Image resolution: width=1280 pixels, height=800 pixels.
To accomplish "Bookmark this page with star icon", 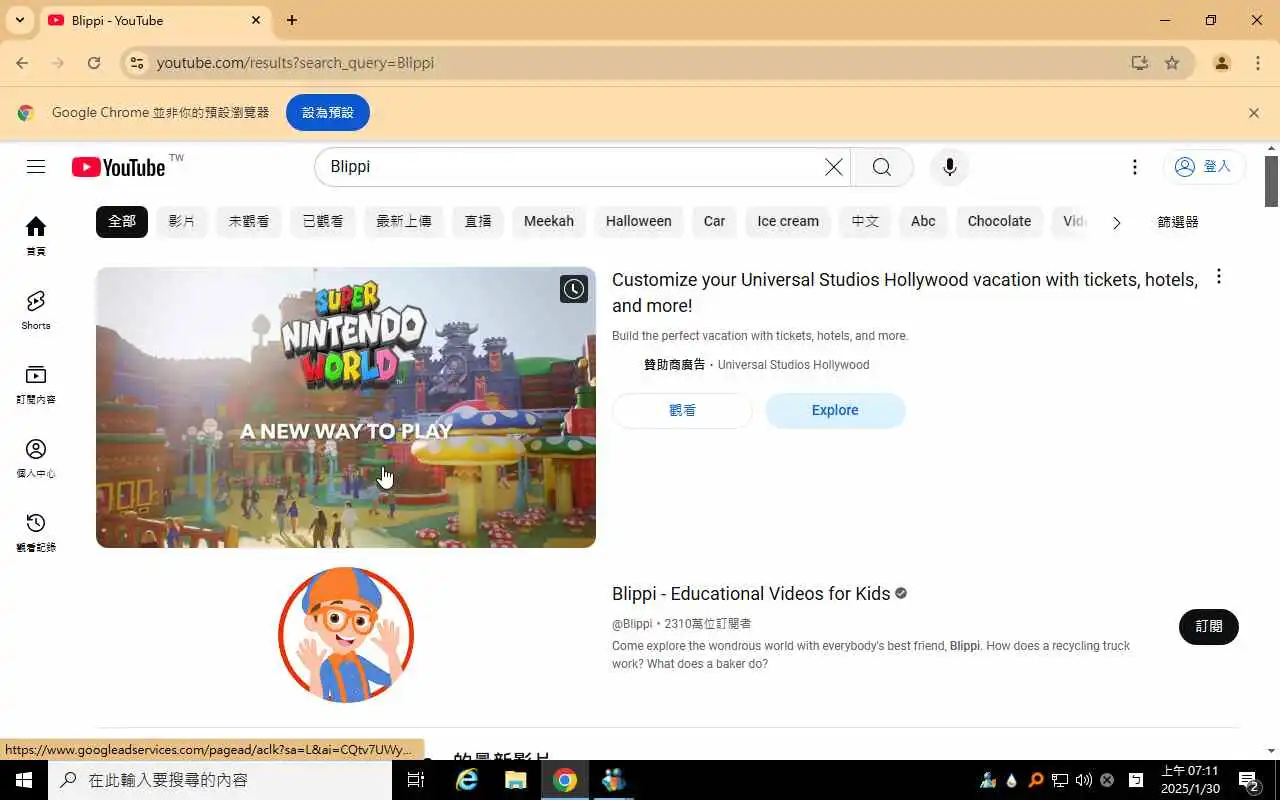I will tap(1172, 63).
